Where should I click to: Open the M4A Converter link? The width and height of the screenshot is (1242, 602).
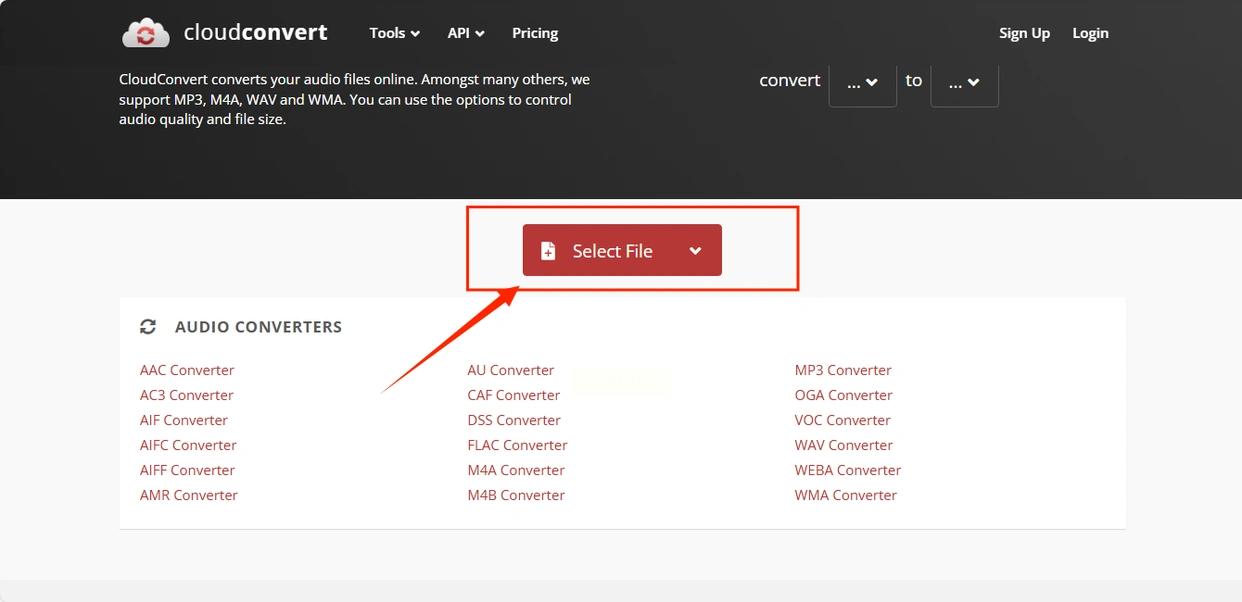pyautogui.click(x=516, y=470)
